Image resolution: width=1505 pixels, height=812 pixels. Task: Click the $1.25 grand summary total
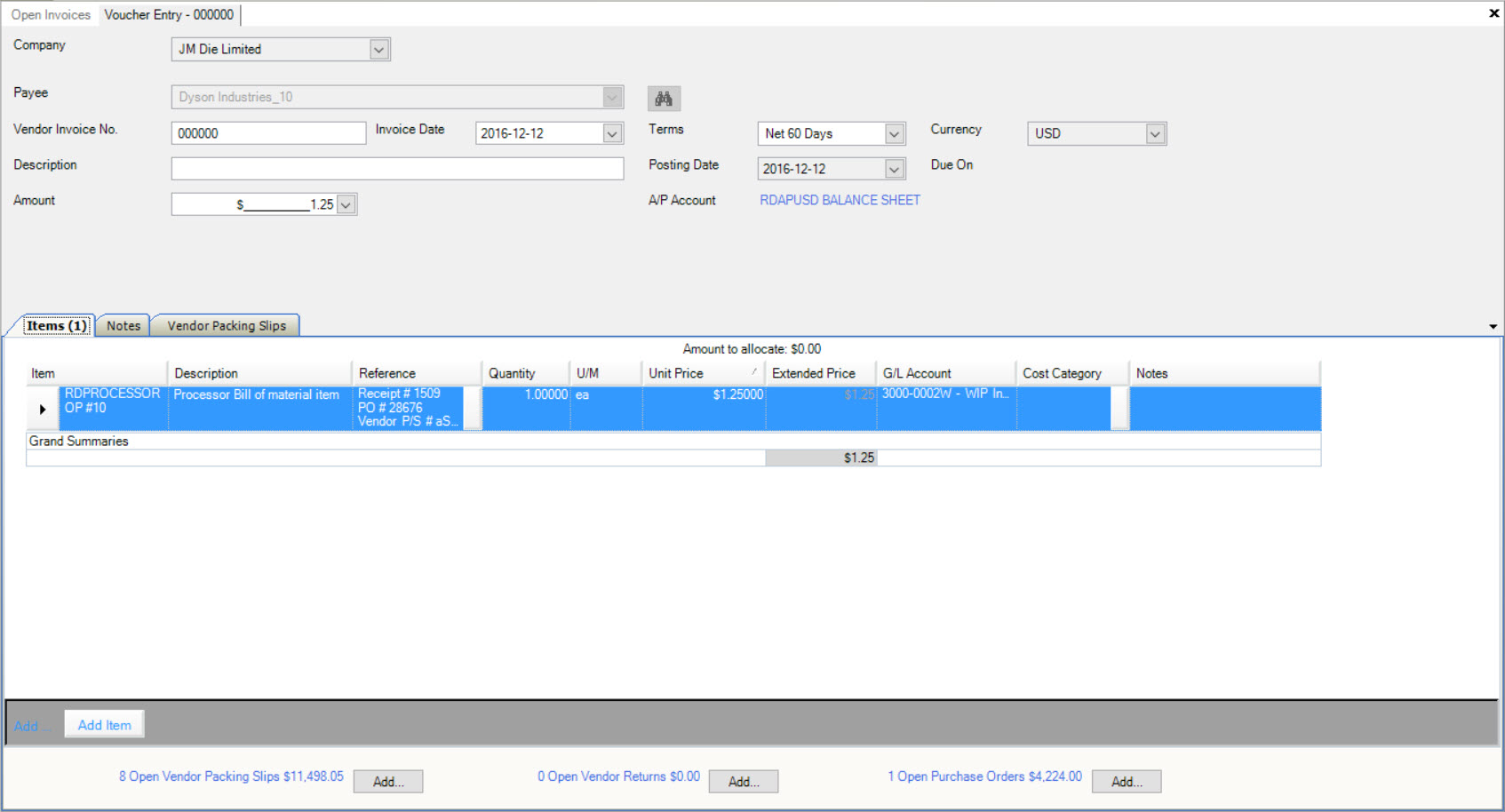pos(821,458)
